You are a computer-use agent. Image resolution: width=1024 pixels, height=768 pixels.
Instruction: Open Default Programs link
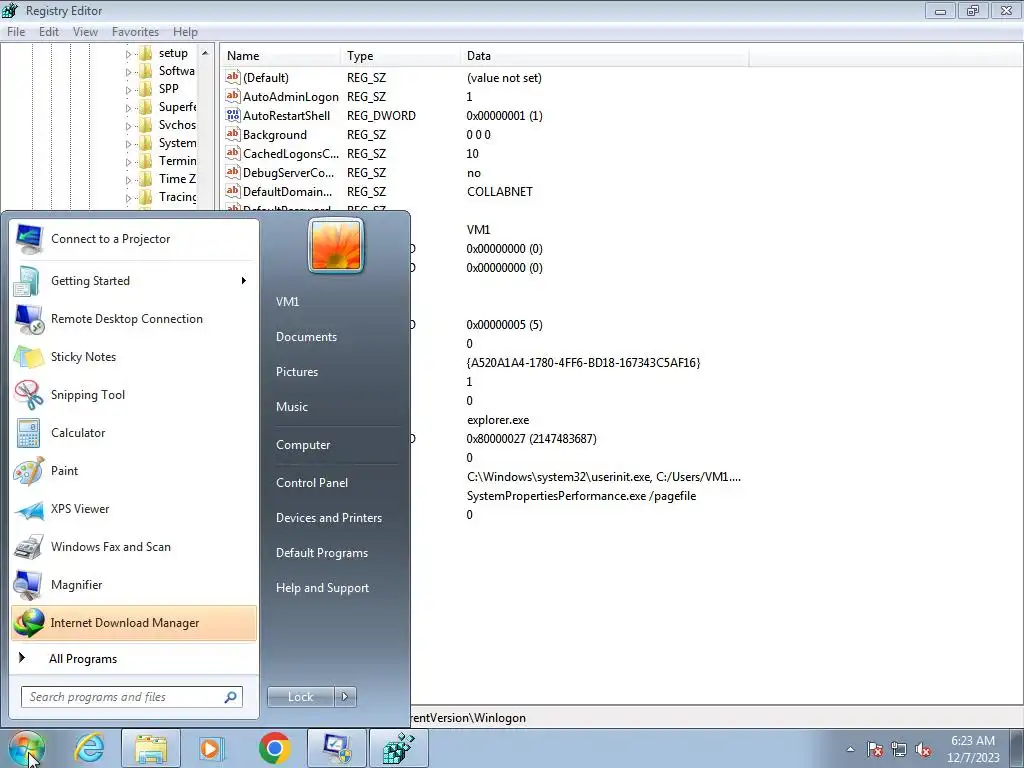coord(321,553)
